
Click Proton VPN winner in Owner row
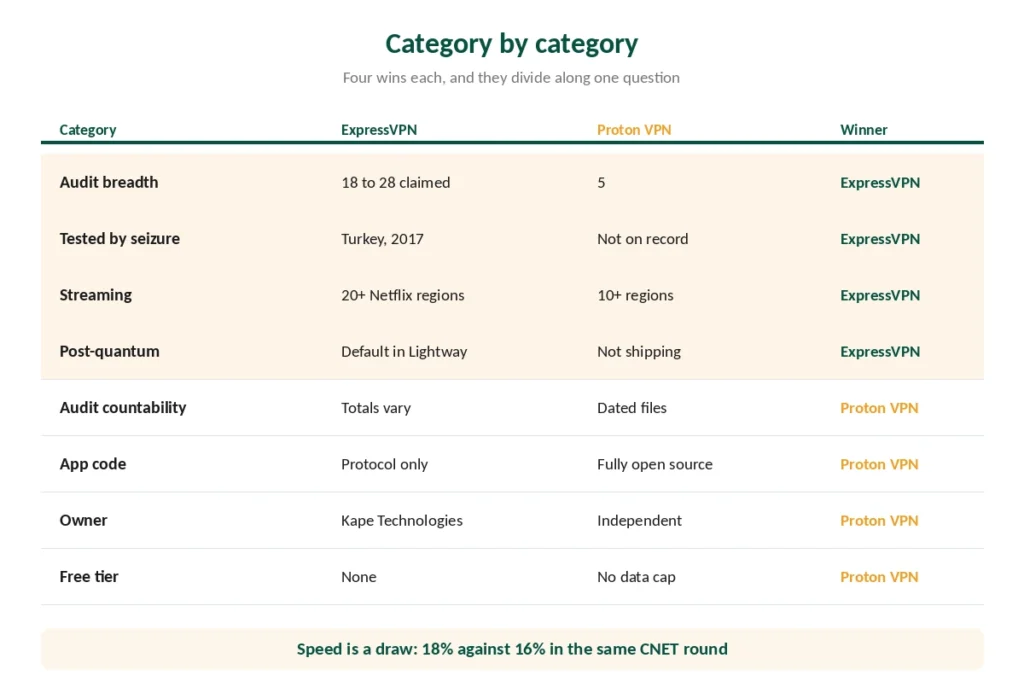(879, 521)
